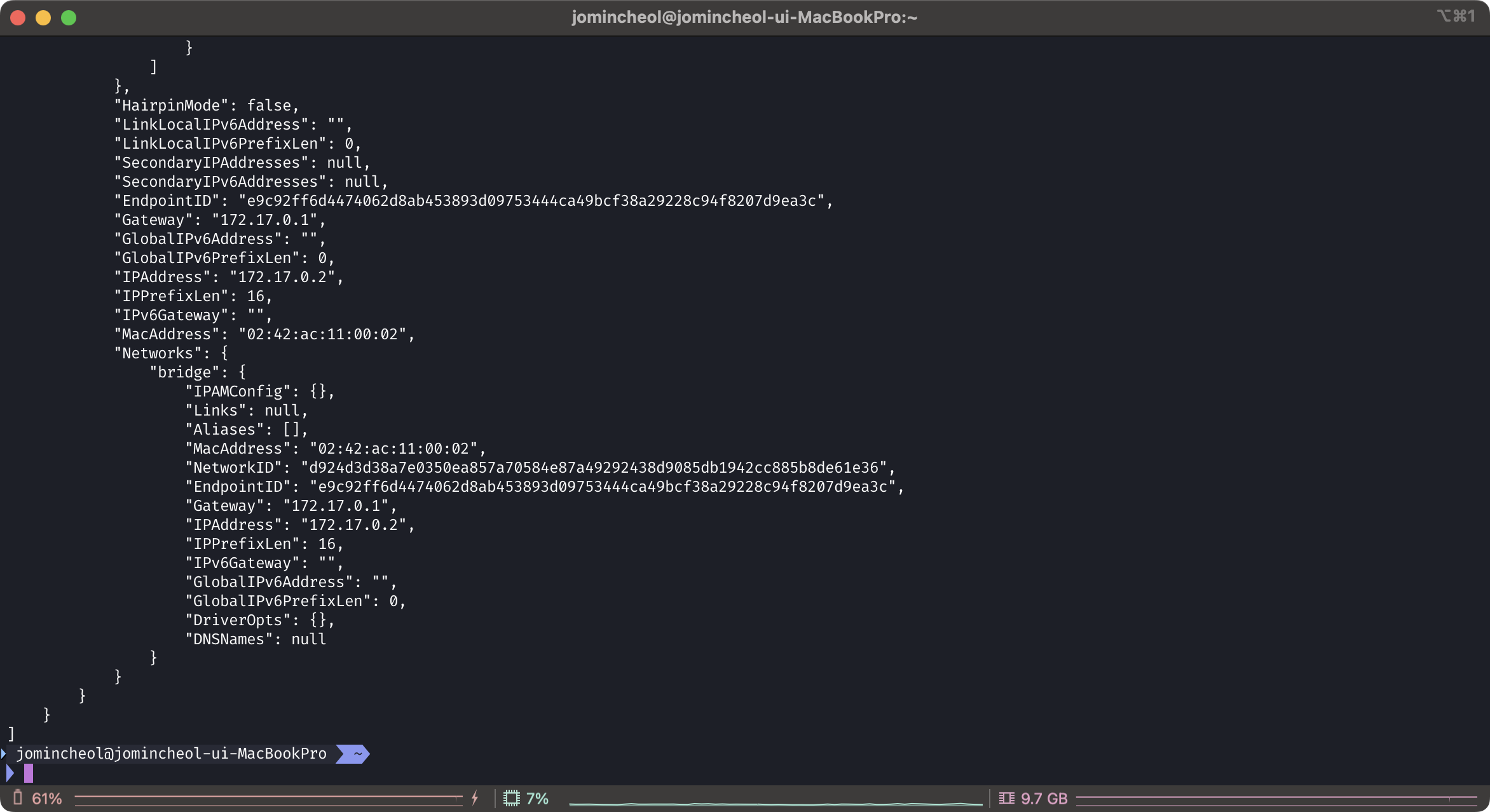The width and height of the screenshot is (1490, 812).
Task: Click the 9.7 GB memory usage label
Action: 1044,799
